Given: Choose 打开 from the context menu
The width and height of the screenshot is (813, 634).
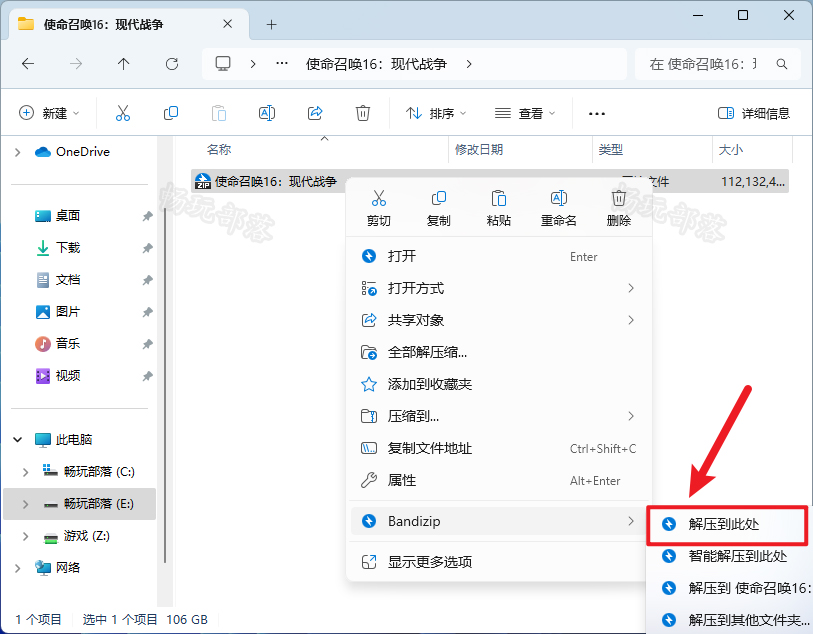Looking at the screenshot, I should click(498, 256).
